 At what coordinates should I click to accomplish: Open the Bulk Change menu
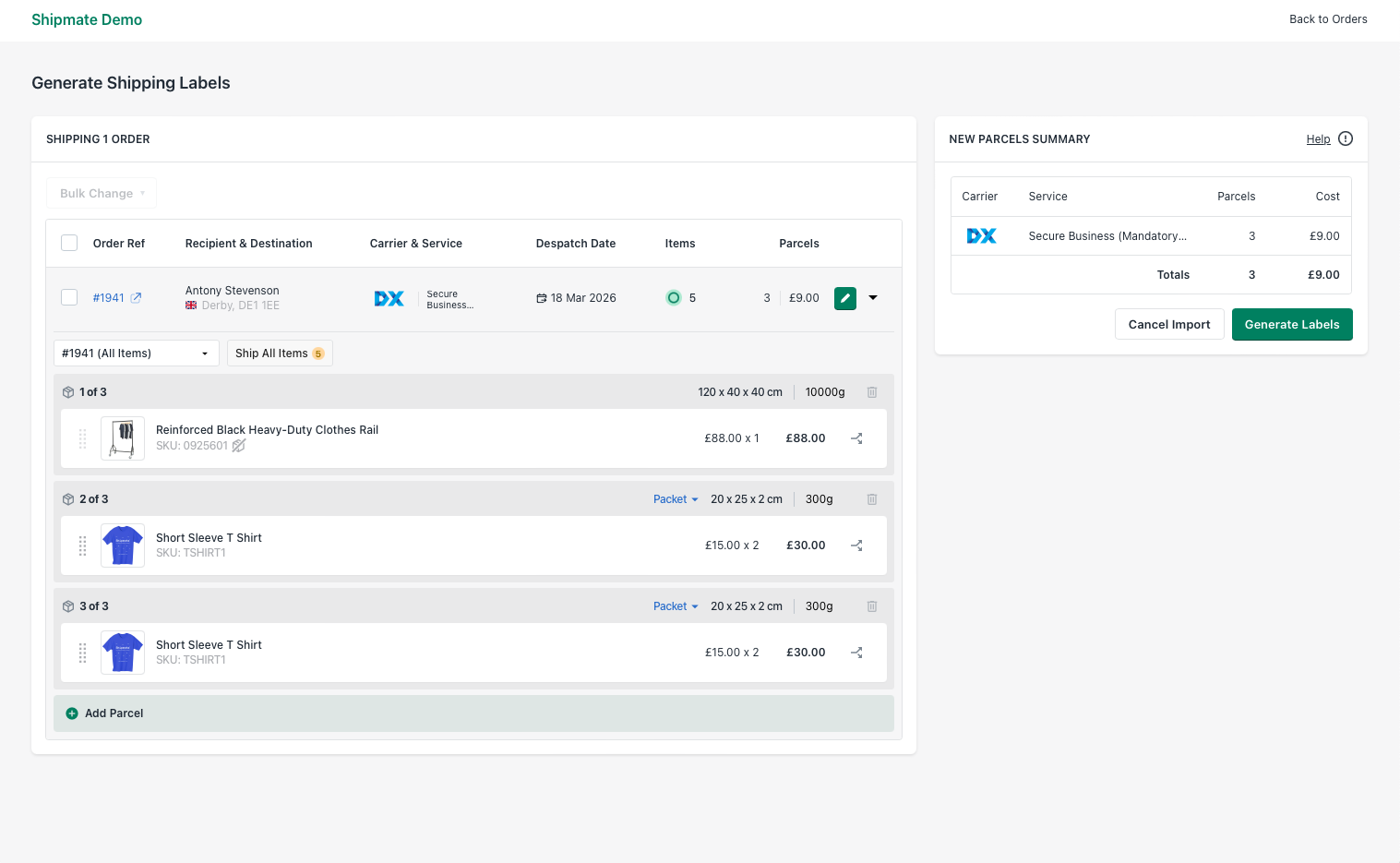tap(101, 193)
